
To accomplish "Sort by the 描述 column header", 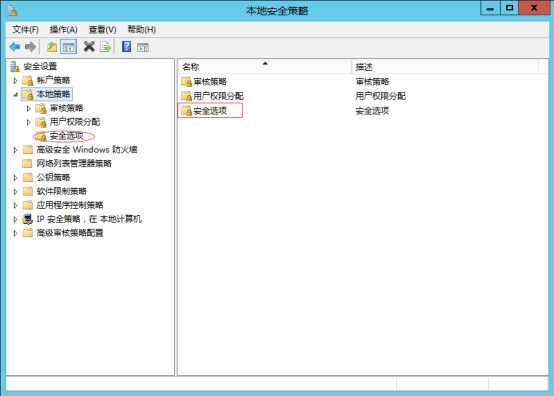I will (x=445, y=66).
